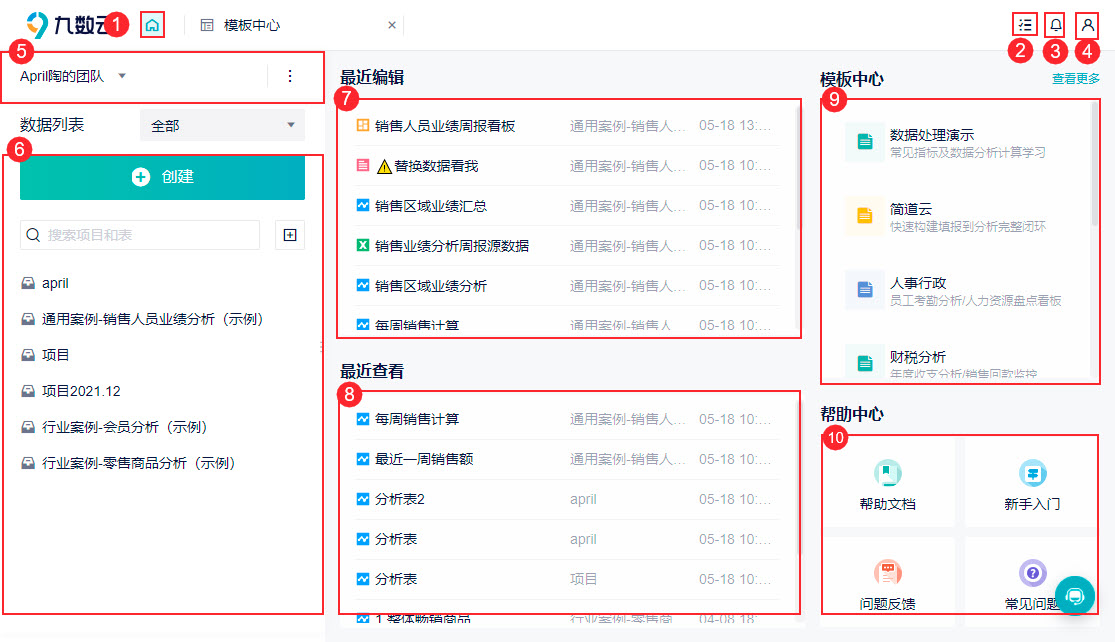Image resolution: width=1115 pixels, height=642 pixels.
Task: Open the floating chat support bubble
Action: [x=1074, y=595]
